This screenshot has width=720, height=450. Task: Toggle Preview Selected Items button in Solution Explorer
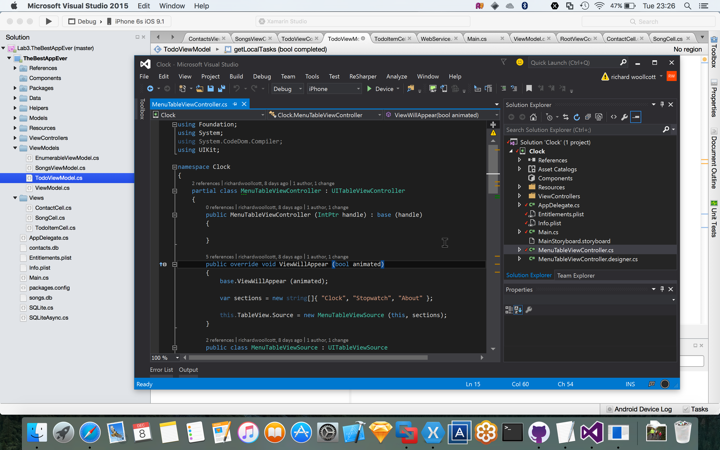[x=636, y=117]
